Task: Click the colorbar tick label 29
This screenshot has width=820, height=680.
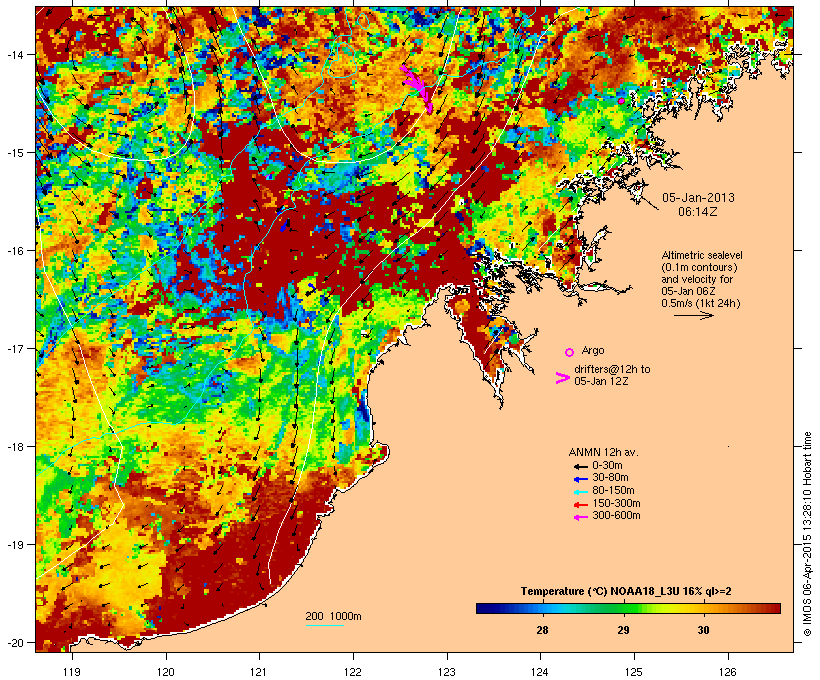Action: click(623, 630)
